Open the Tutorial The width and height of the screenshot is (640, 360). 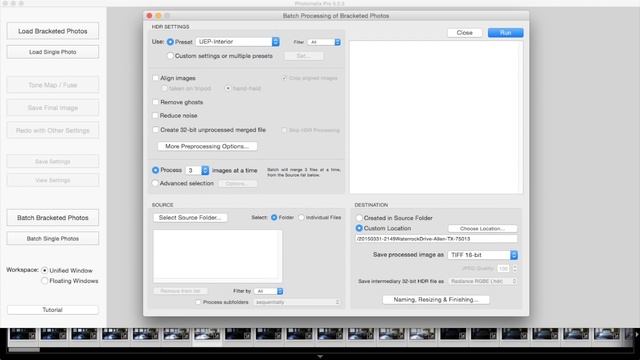[x=53, y=310]
